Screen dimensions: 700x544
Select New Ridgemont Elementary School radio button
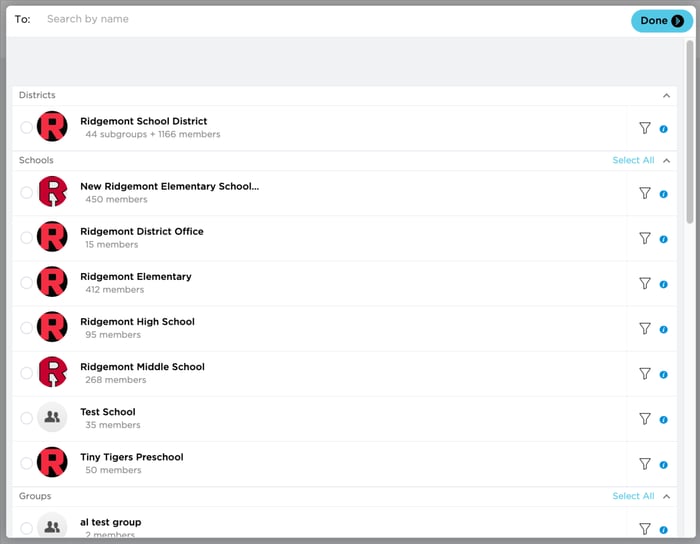[x=26, y=192]
